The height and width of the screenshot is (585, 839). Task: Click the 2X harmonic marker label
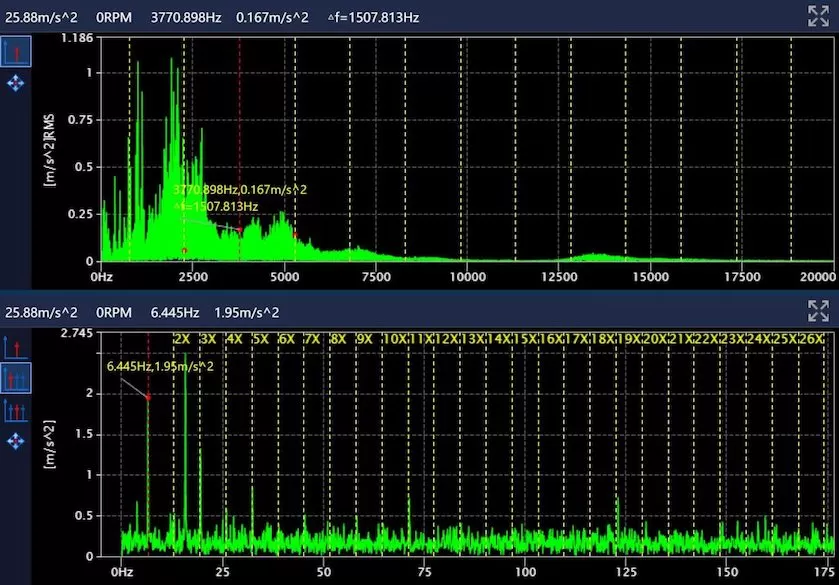[182, 340]
